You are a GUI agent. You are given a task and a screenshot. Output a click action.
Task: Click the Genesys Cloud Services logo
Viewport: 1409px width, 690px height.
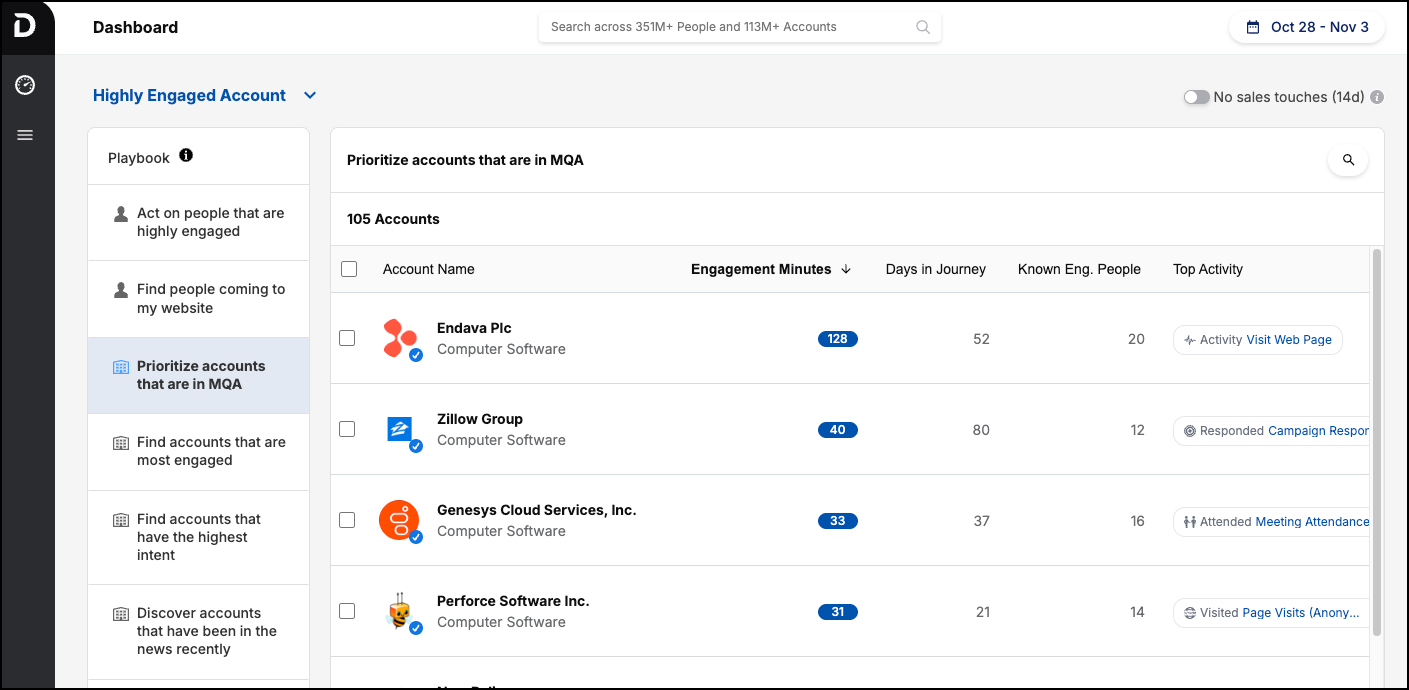click(399, 520)
